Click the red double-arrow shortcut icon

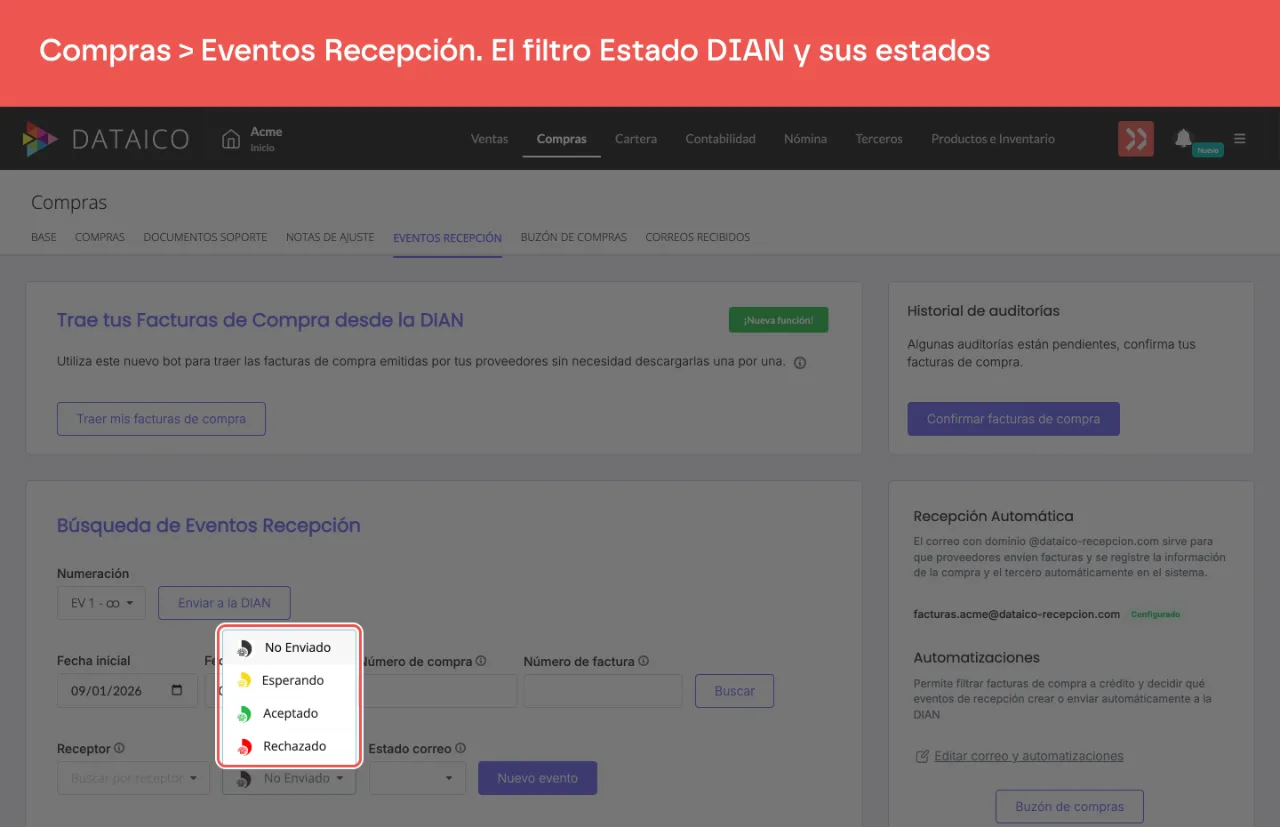coord(1135,139)
